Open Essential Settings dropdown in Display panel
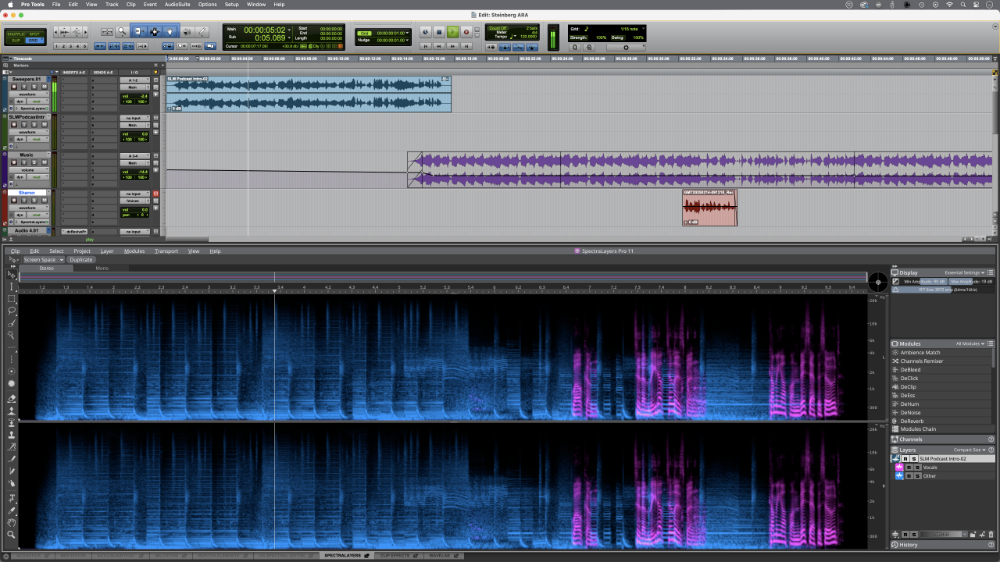Image resolution: width=1000 pixels, height=562 pixels. click(964, 272)
